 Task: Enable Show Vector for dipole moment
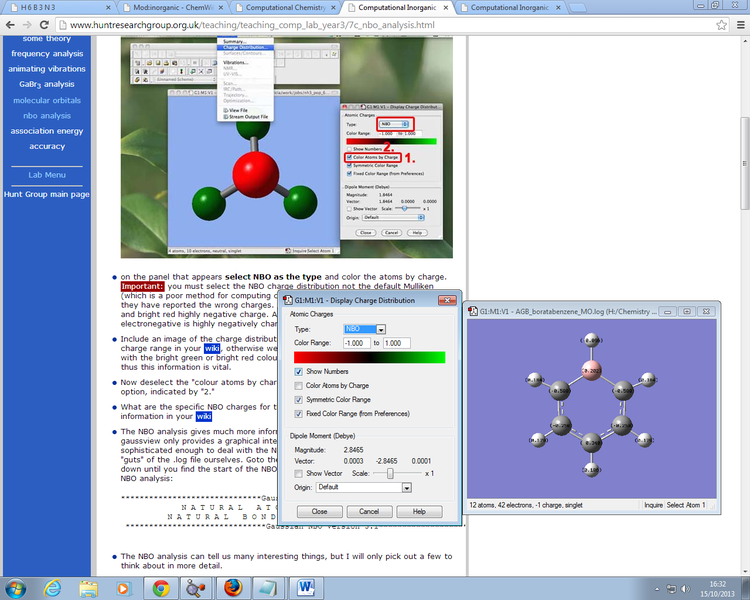click(x=298, y=473)
